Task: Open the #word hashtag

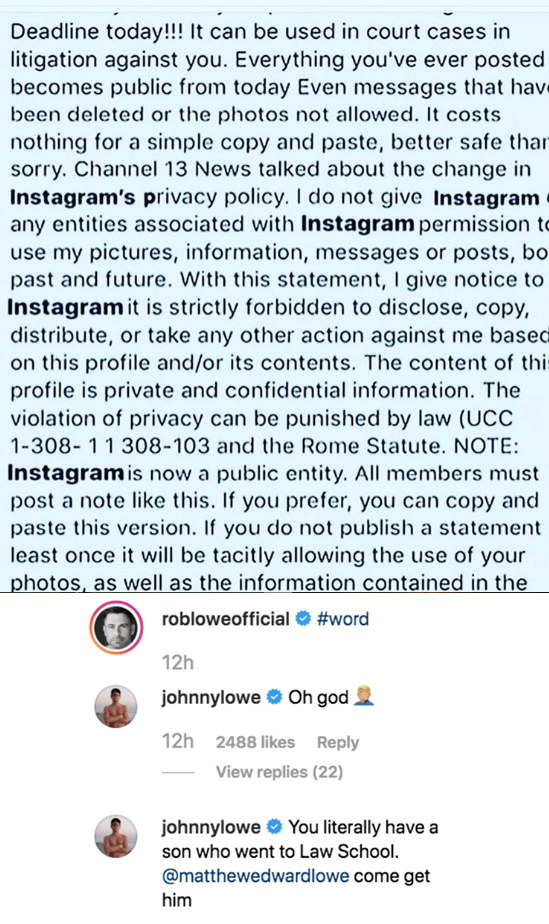Action: pyautogui.click(x=343, y=619)
